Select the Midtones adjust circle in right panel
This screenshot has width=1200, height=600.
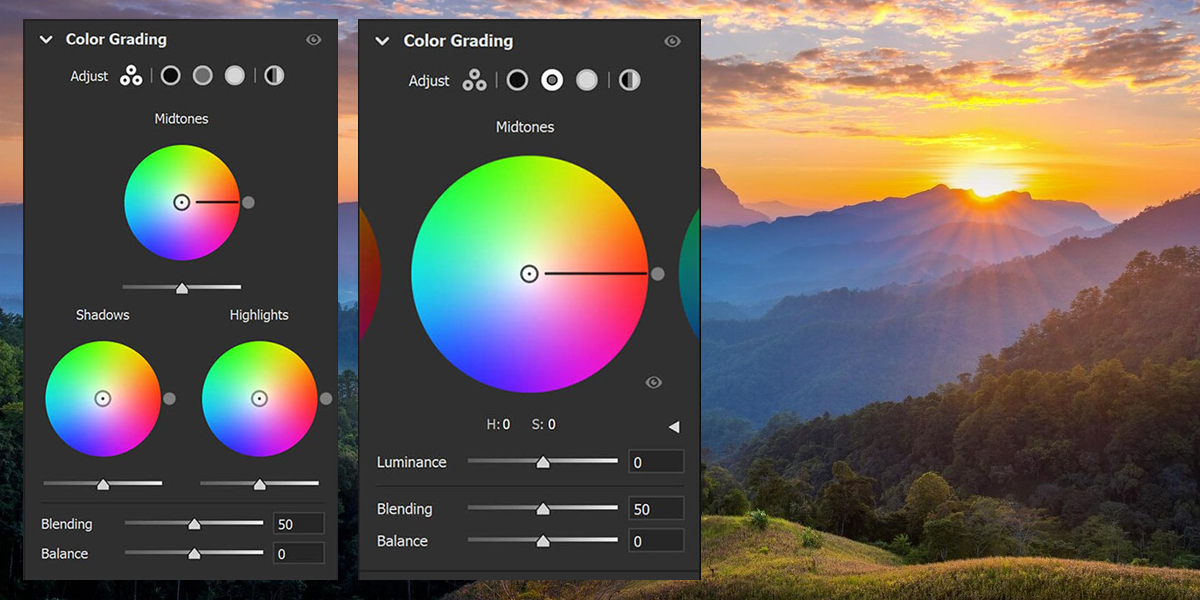[x=551, y=80]
